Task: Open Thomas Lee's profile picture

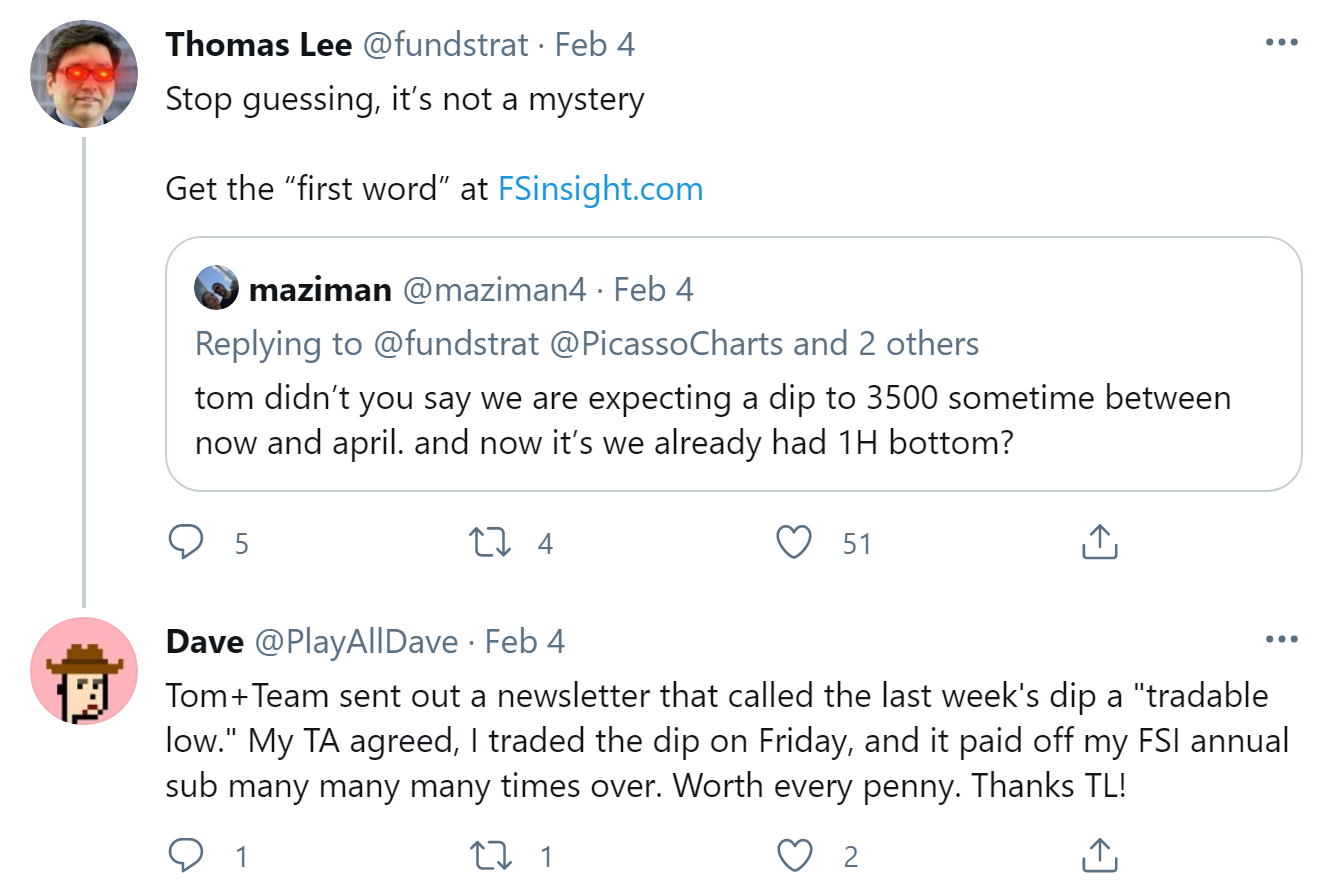Action: (x=84, y=74)
